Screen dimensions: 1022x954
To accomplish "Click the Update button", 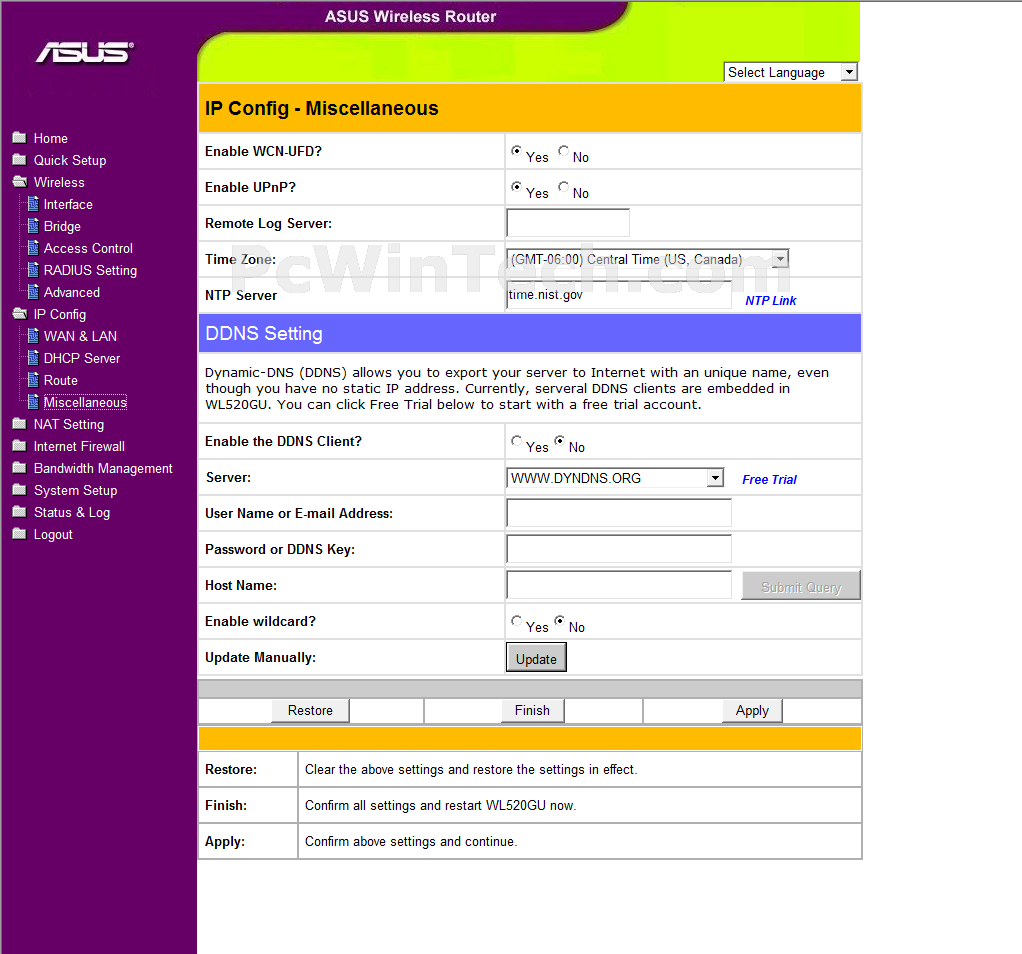I will click(536, 658).
